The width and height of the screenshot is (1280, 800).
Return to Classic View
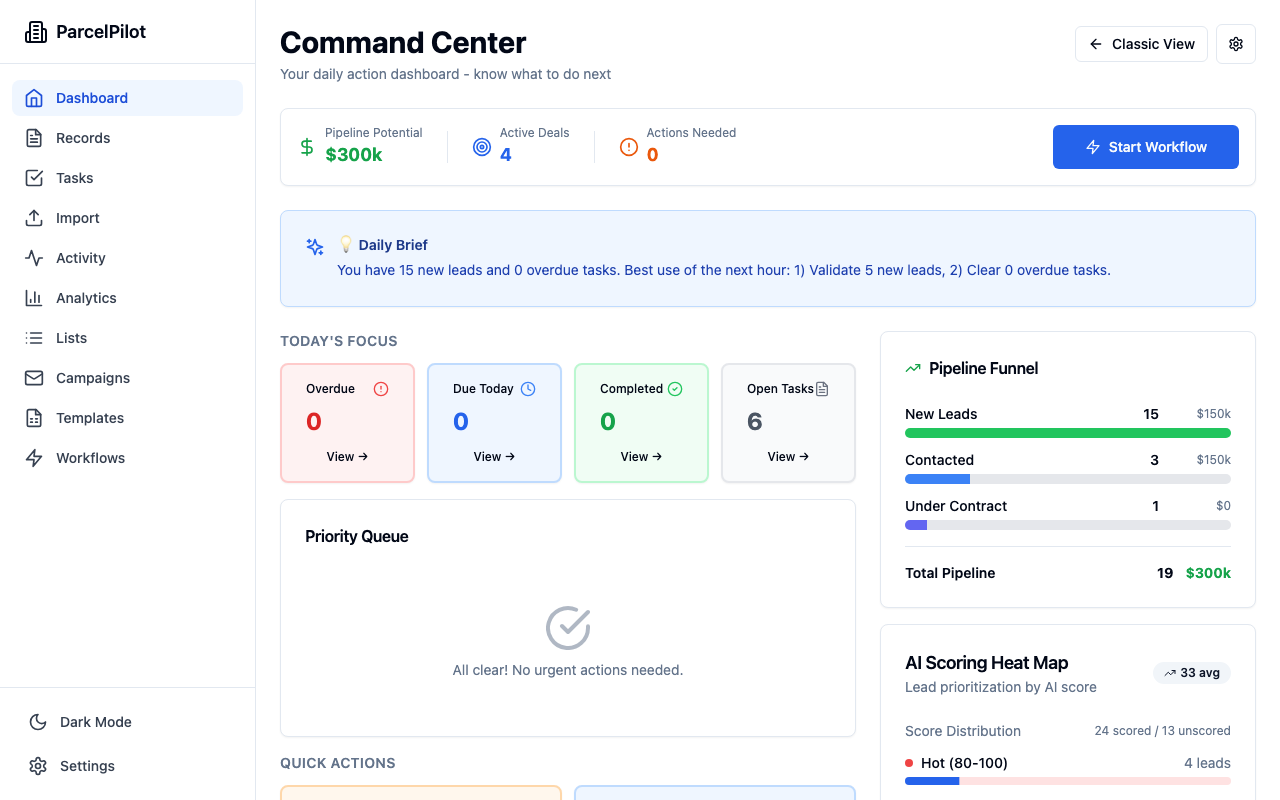coord(1141,44)
